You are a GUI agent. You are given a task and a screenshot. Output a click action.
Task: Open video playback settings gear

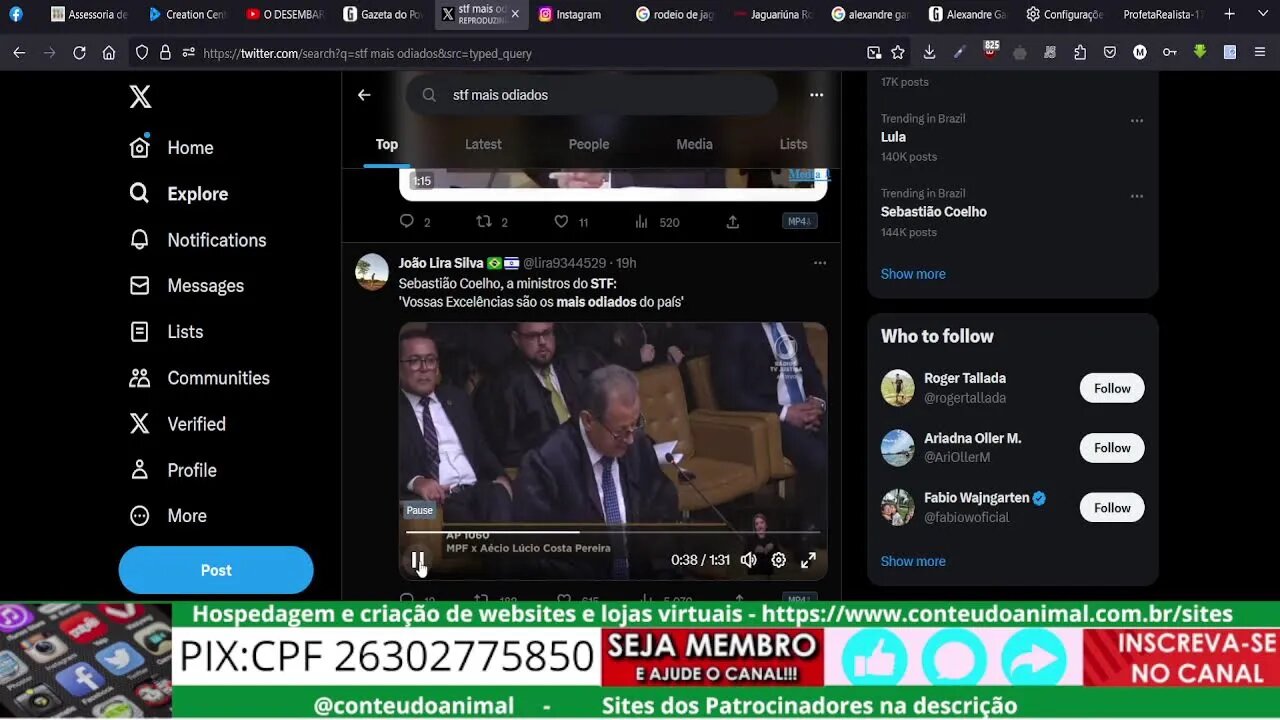tap(779, 560)
